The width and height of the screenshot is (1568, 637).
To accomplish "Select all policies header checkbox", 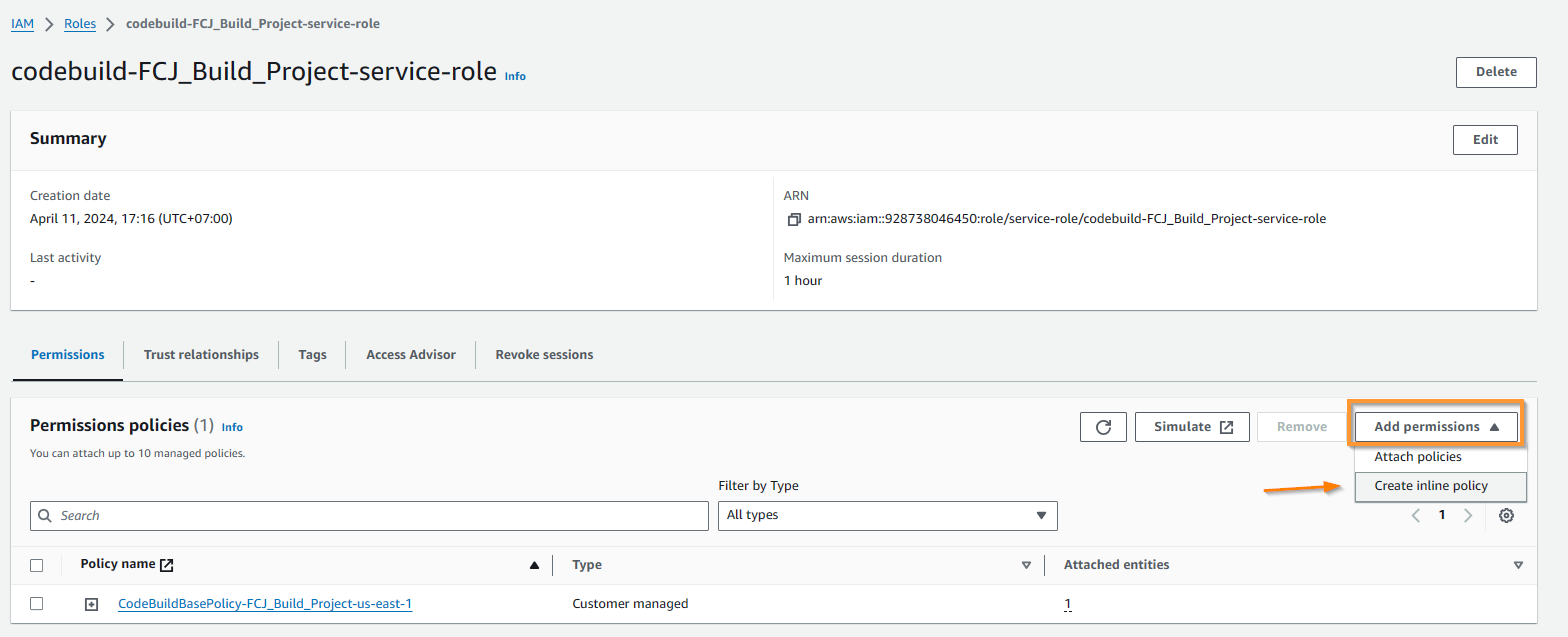I will tap(37, 565).
